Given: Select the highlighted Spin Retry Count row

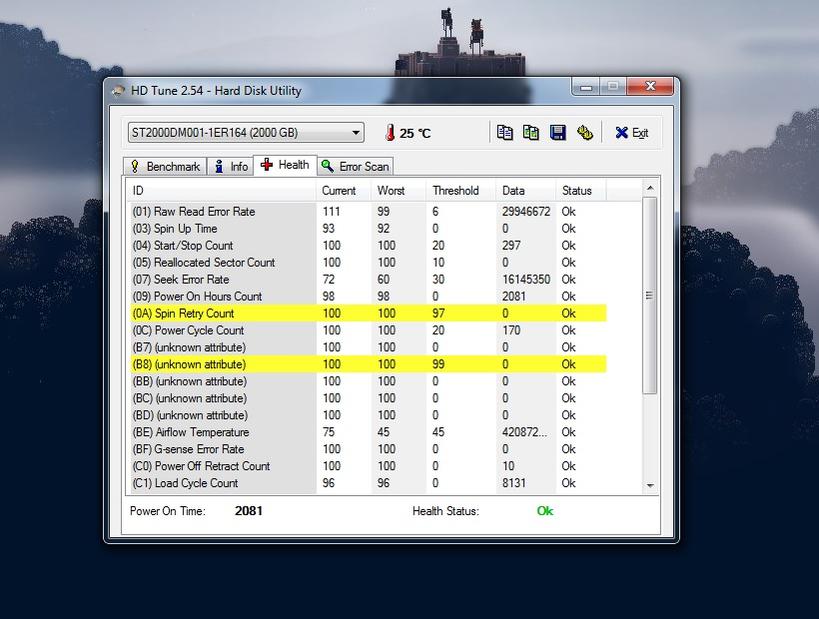Looking at the screenshot, I should coord(367,313).
